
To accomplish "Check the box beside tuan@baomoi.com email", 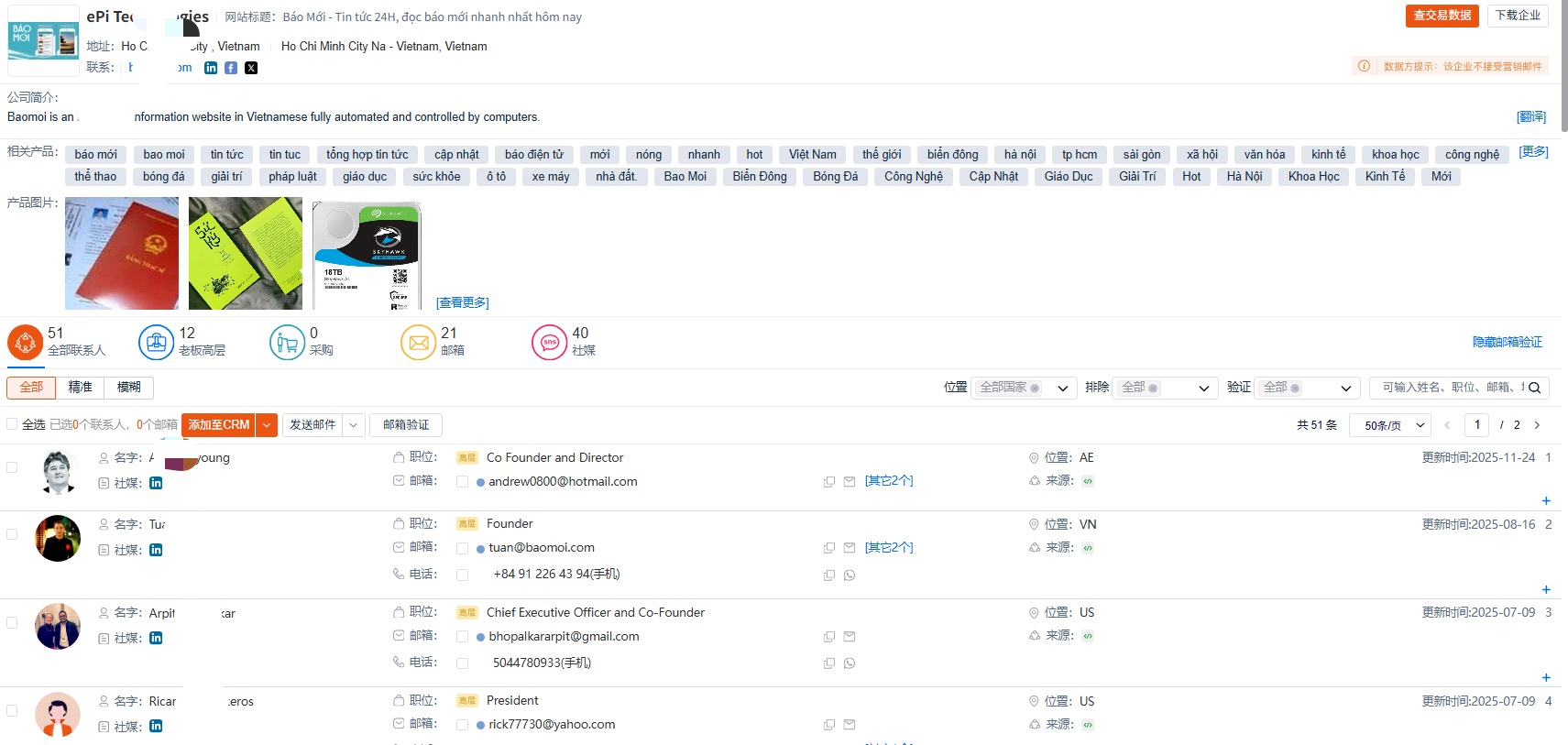I will [463, 548].
